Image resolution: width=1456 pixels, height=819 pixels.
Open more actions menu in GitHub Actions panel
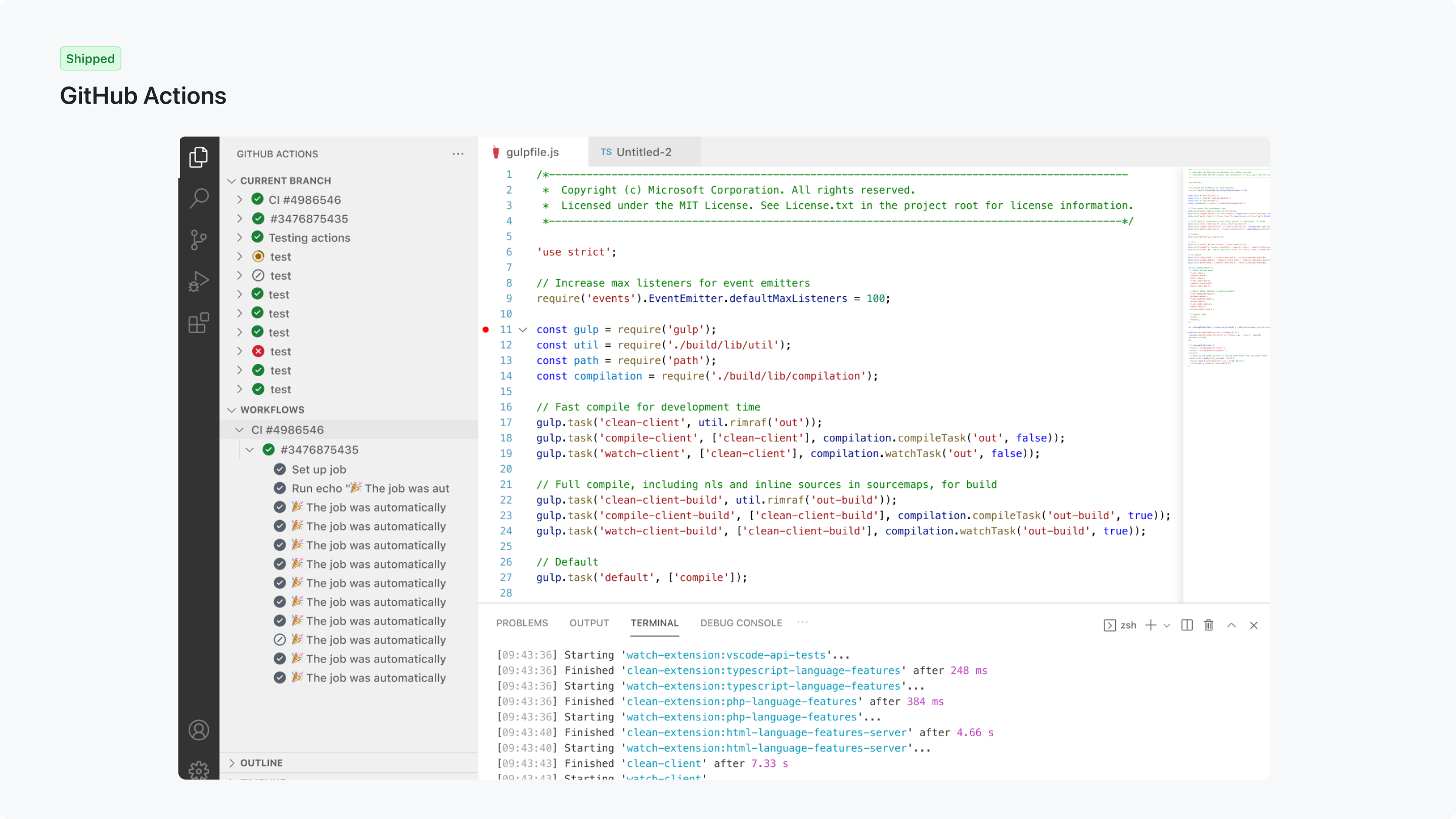pyautogui.click(x=458, y=154)
